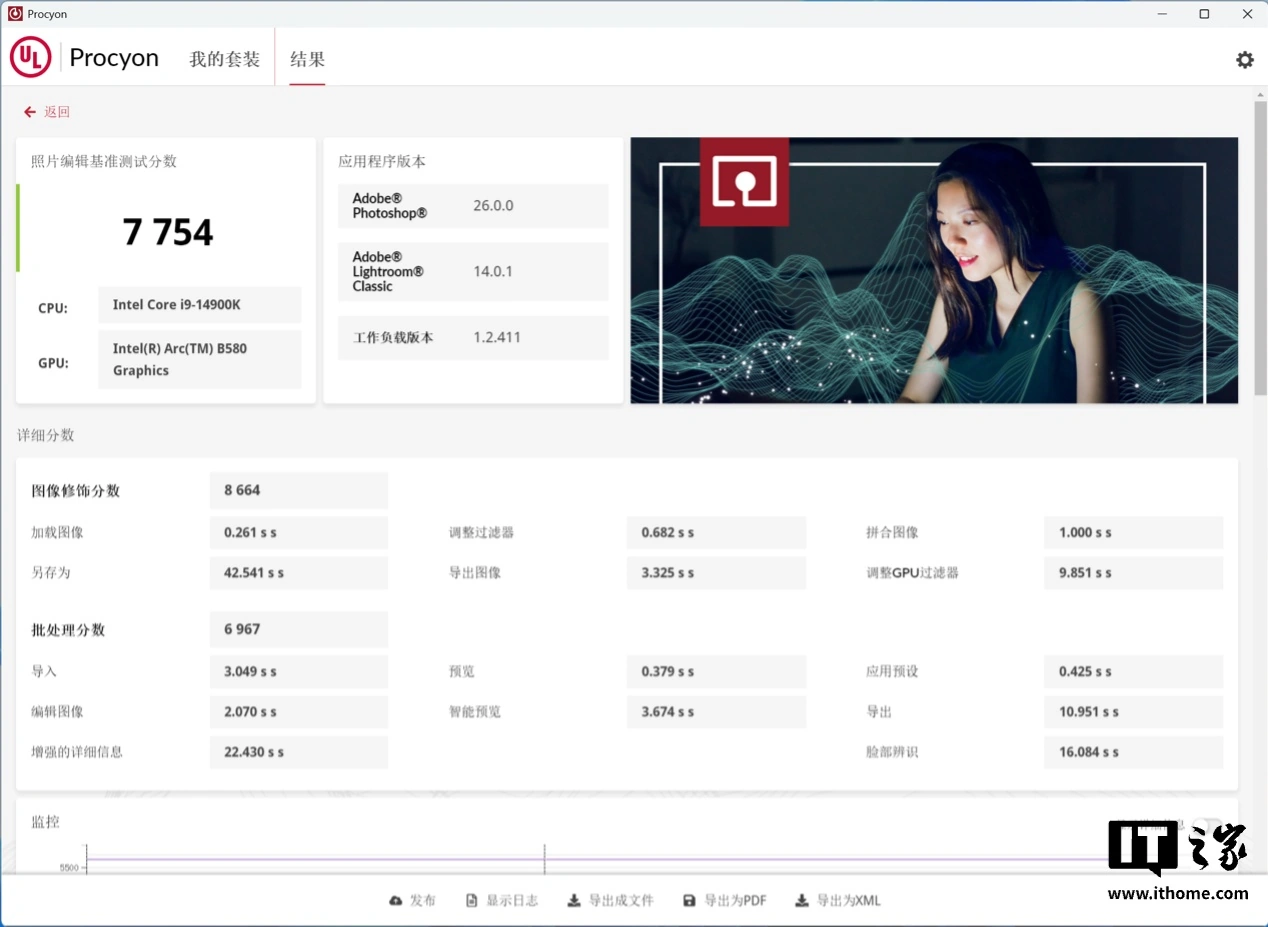Screen dimensions: 1268x927
Task: Click the dashed vertical marker in 监控 chart
Action: tap(544, 858)
